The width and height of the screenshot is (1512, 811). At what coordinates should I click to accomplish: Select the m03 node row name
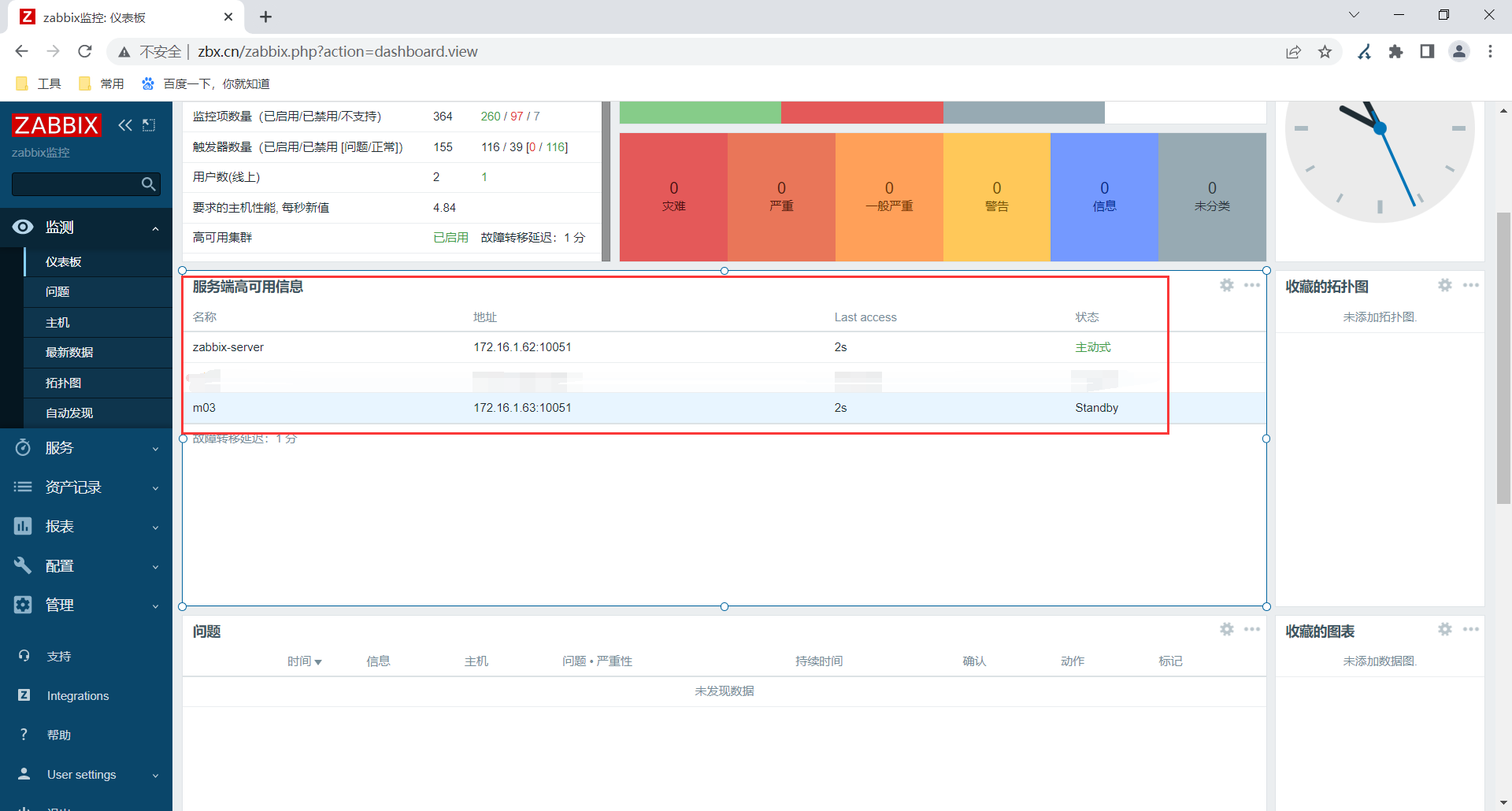pos(204,408)
